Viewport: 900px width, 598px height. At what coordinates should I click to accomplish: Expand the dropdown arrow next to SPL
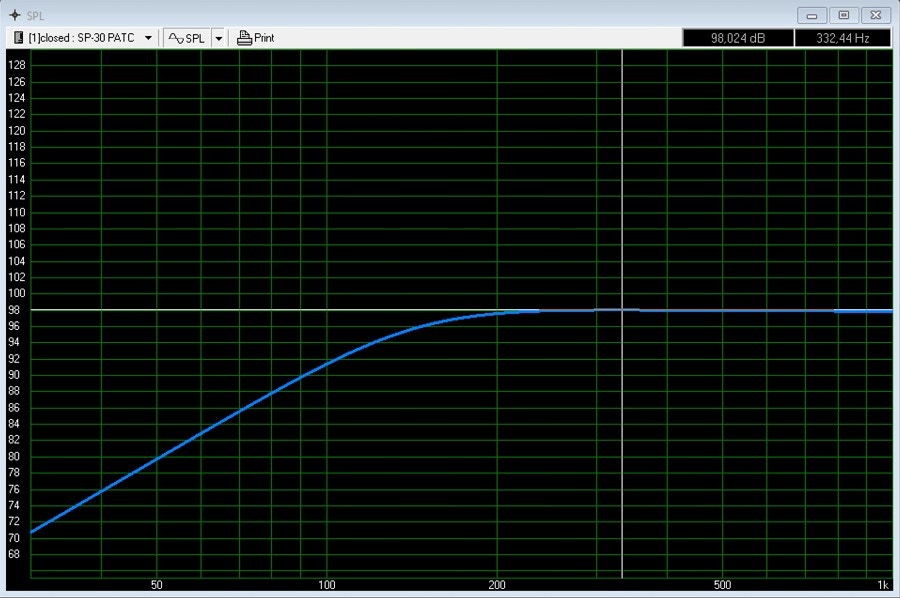(219, 38)
